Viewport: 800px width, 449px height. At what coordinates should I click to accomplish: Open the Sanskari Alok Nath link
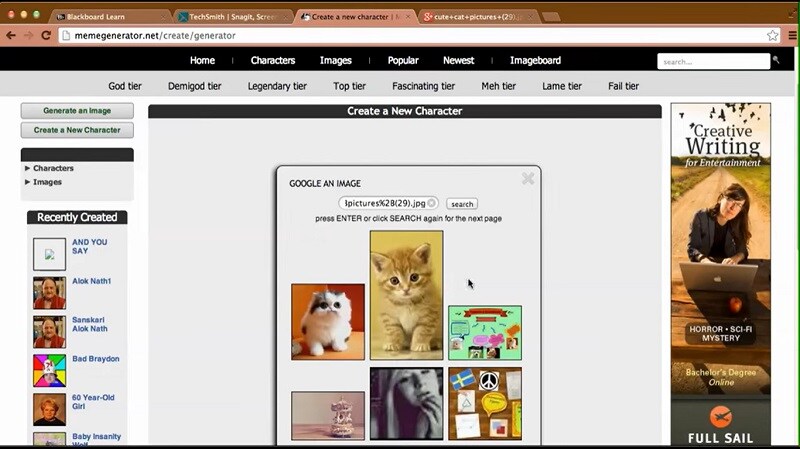pyautogui.click(x=89, y=324)
